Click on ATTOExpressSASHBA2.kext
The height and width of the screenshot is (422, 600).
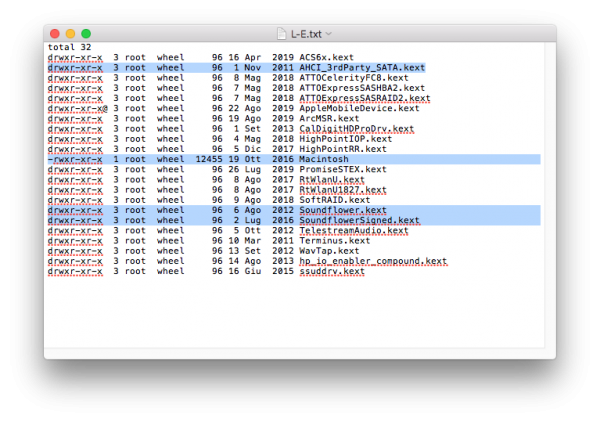pos(362,88)
